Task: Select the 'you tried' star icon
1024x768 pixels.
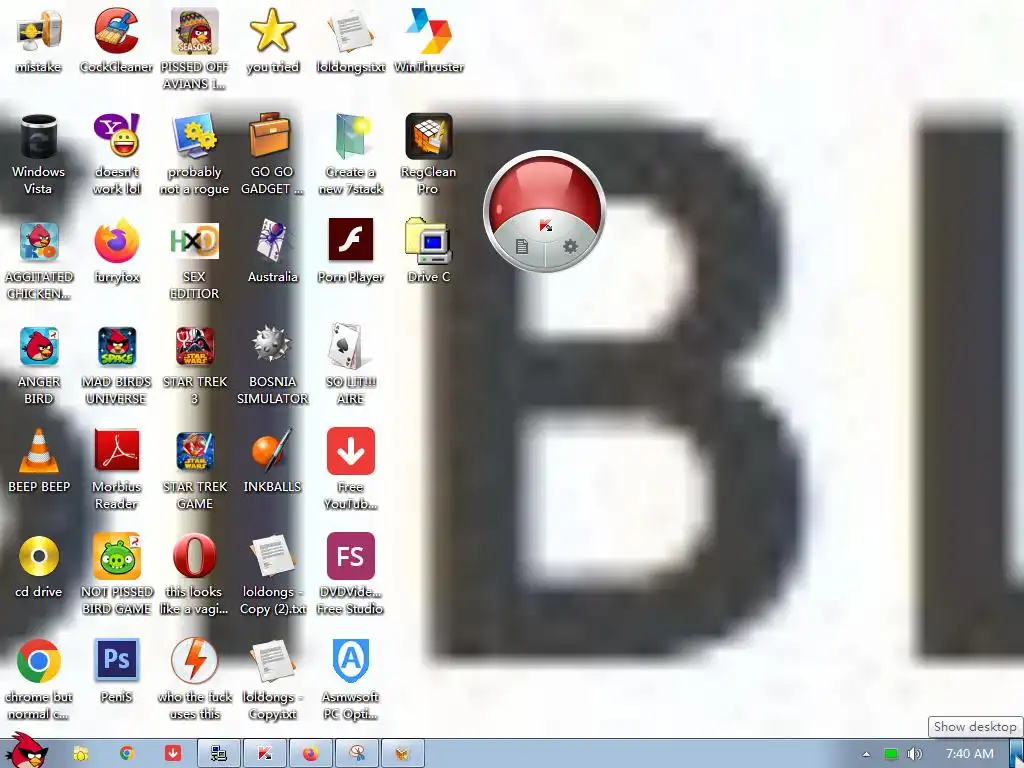Action: [272, 31]
